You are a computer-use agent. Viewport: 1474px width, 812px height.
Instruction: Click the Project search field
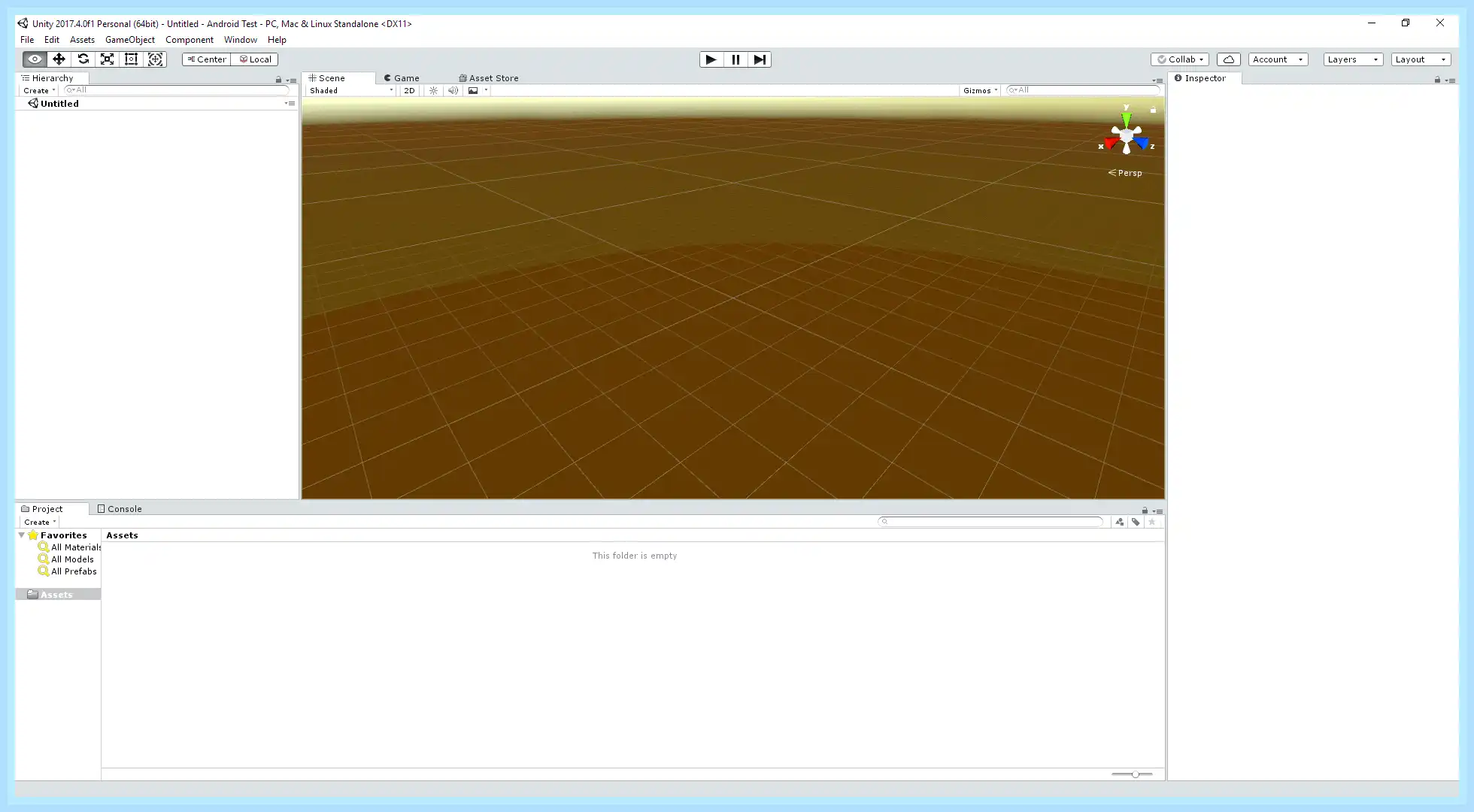(990, 522)
